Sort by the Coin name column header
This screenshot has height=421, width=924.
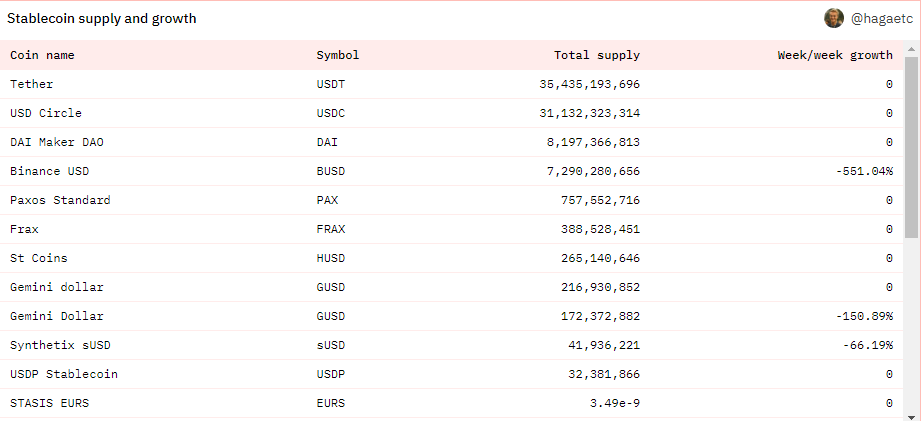42,55
